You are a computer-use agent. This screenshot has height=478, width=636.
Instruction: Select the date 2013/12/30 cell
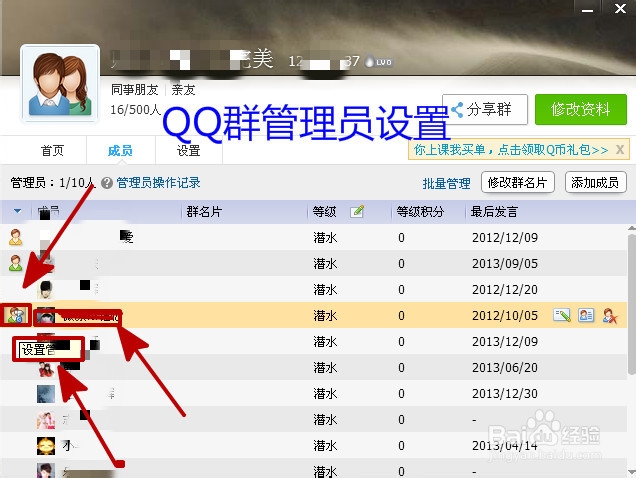pos(505,393)
